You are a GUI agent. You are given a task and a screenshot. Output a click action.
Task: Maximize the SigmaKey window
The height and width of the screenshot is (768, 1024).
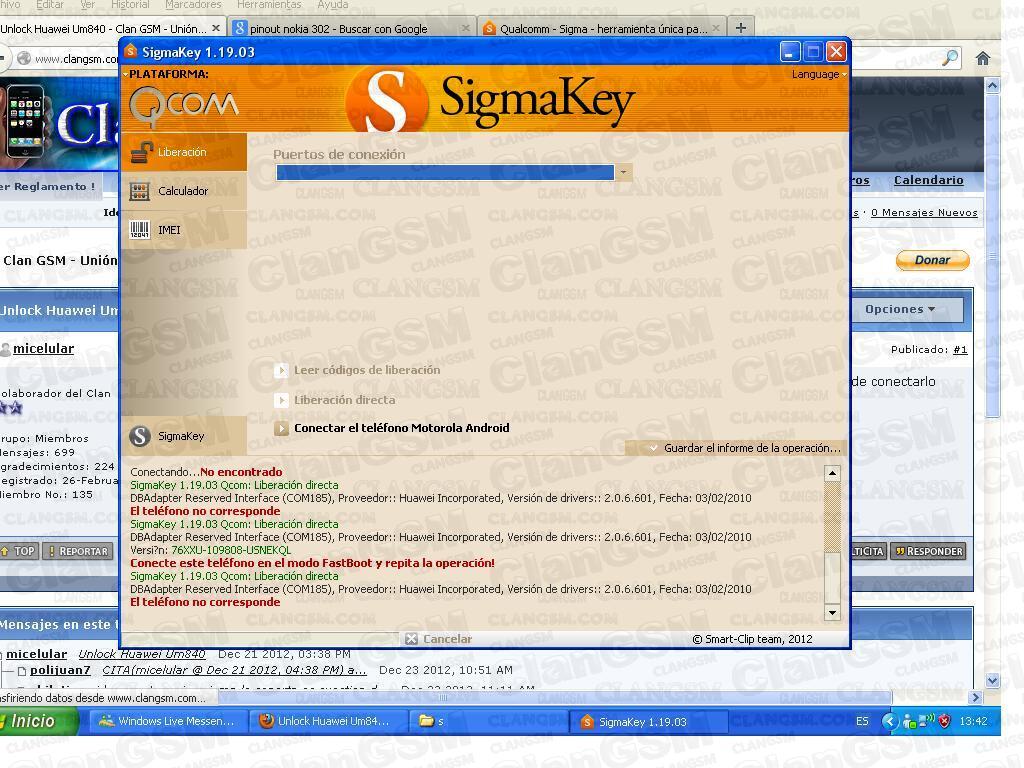pyautogui.click(x=813, y=52)
